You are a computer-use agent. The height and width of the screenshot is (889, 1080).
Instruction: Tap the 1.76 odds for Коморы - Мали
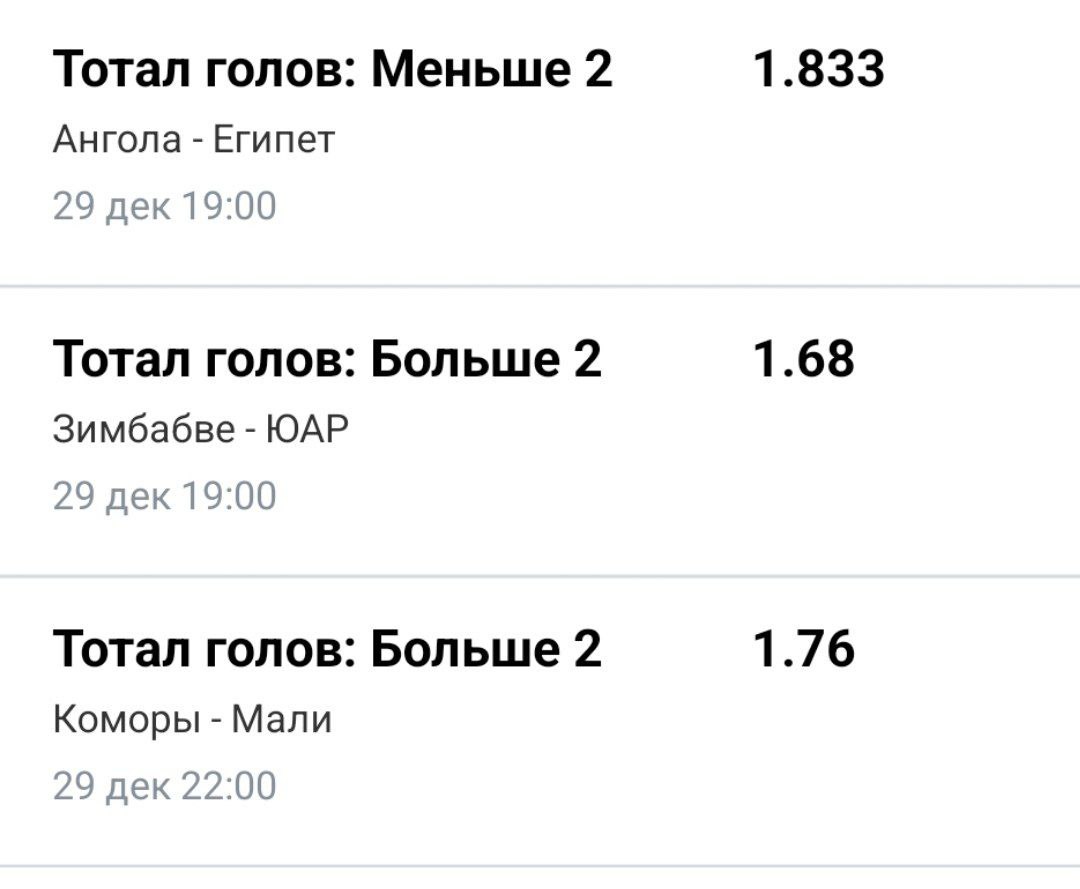[x=803, y=649]
